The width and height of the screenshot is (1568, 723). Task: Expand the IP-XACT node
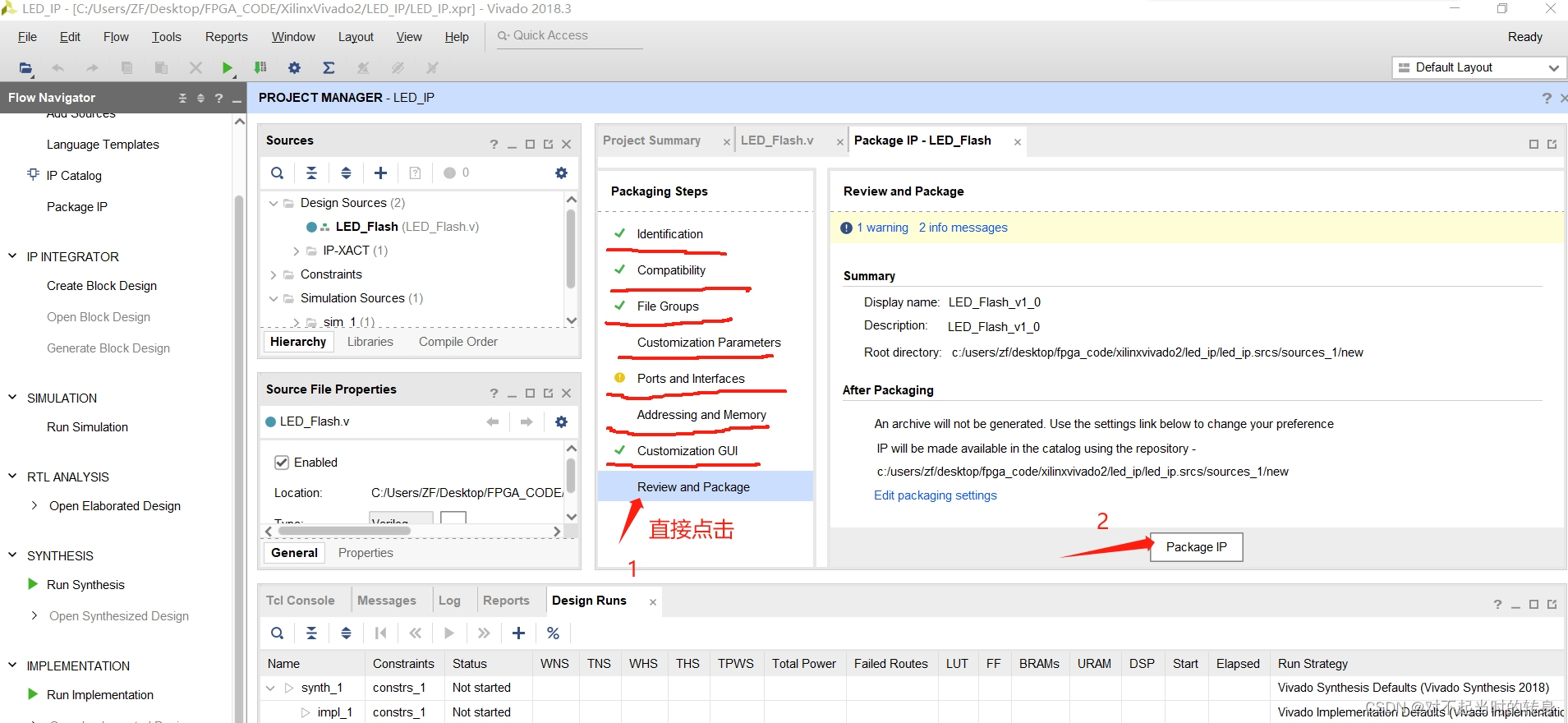296,251
